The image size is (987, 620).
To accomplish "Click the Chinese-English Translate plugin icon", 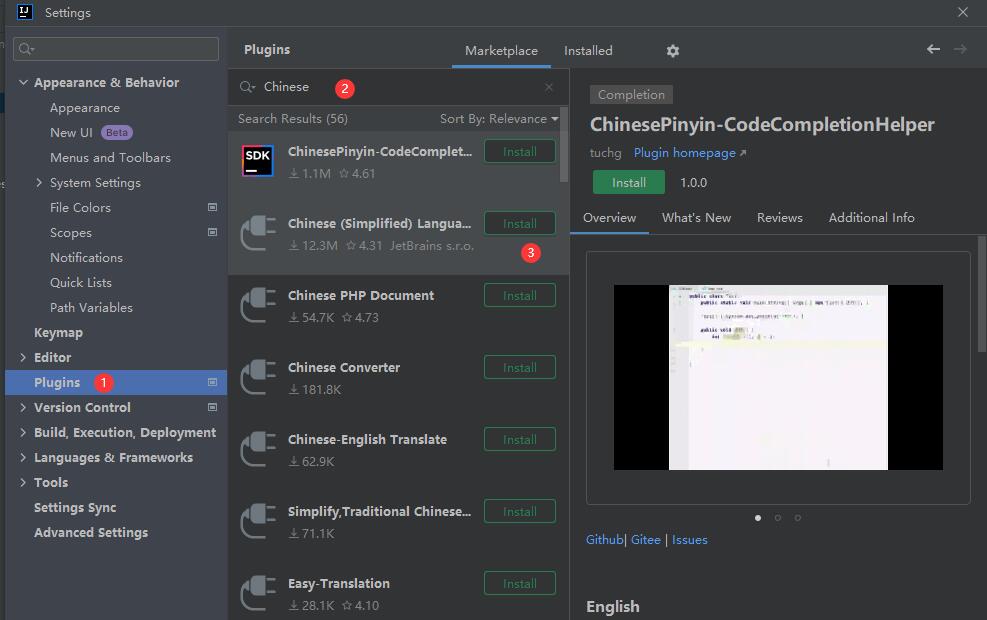I will click(257, 449).
